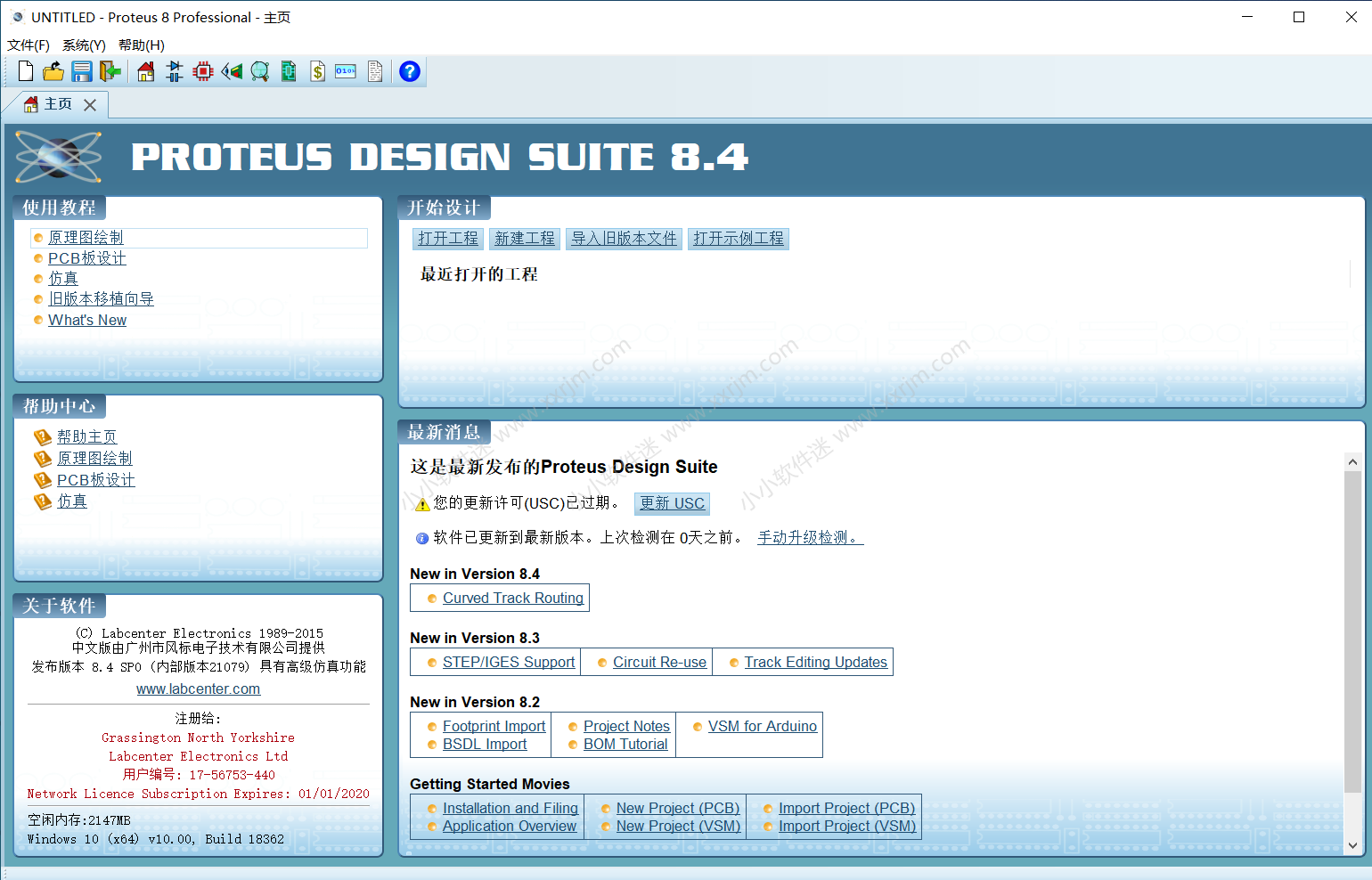Play Import Project (VSM) movie
The height and width of the screenshot is (880, 1372).
(x=847, y=826)
